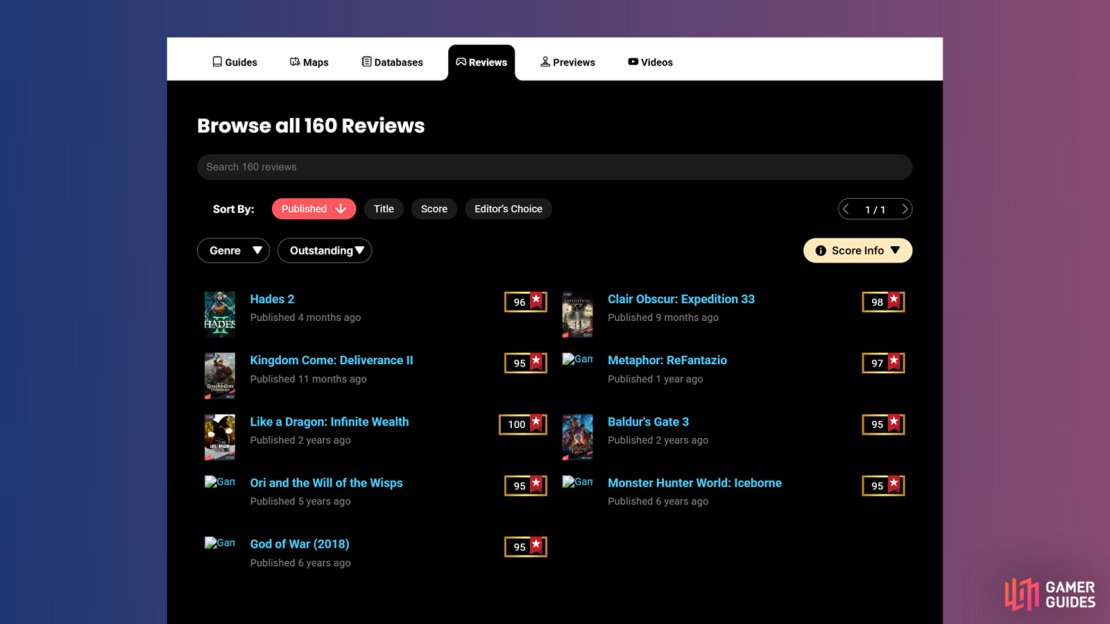Go to previous page arrow
Screen dimensions: 1110x624
pyautogui.click(x=846, y=210)
